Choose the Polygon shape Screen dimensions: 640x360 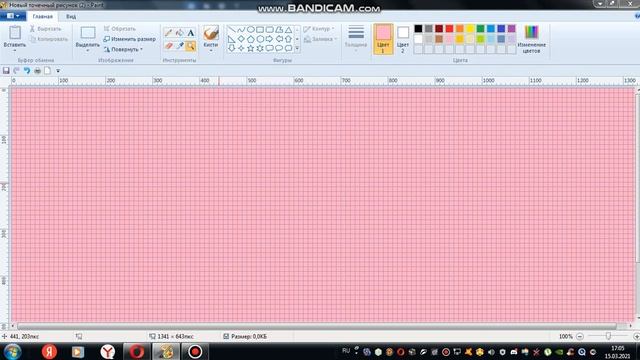click(279, 29)
